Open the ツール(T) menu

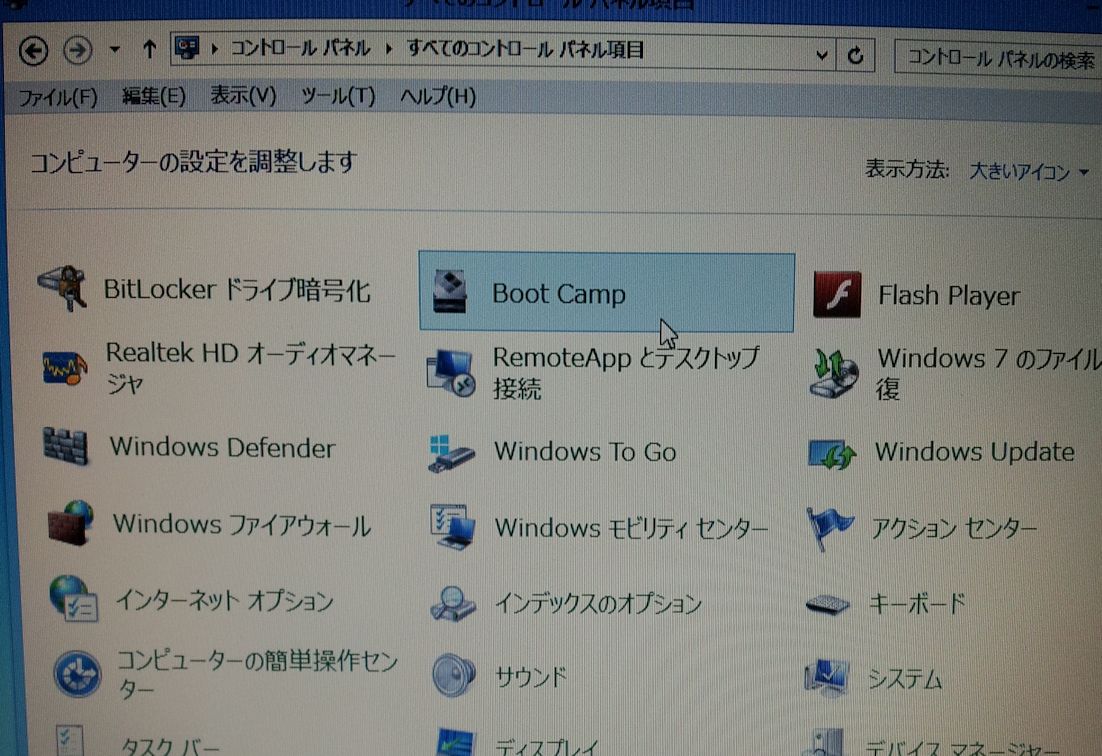[338, 96]
